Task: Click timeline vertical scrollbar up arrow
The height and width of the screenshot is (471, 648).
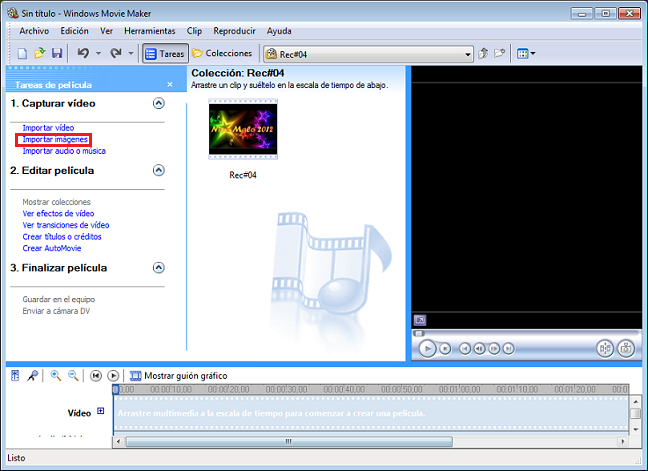Action: tap(636, 401)
